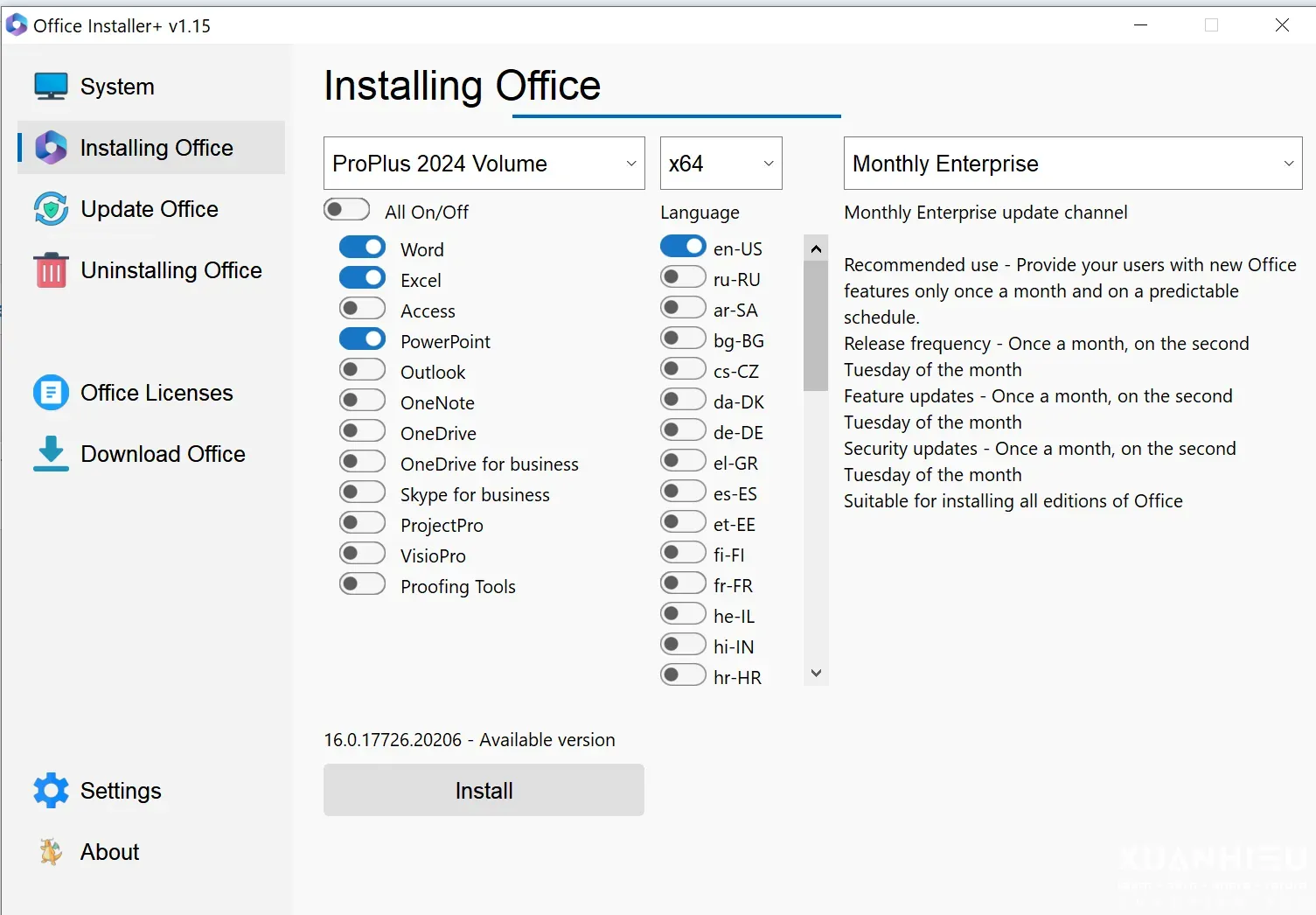This screenshot has width=1316, height=915.
Task: Enable the et-EE language toggle
Action: (683, 522)
